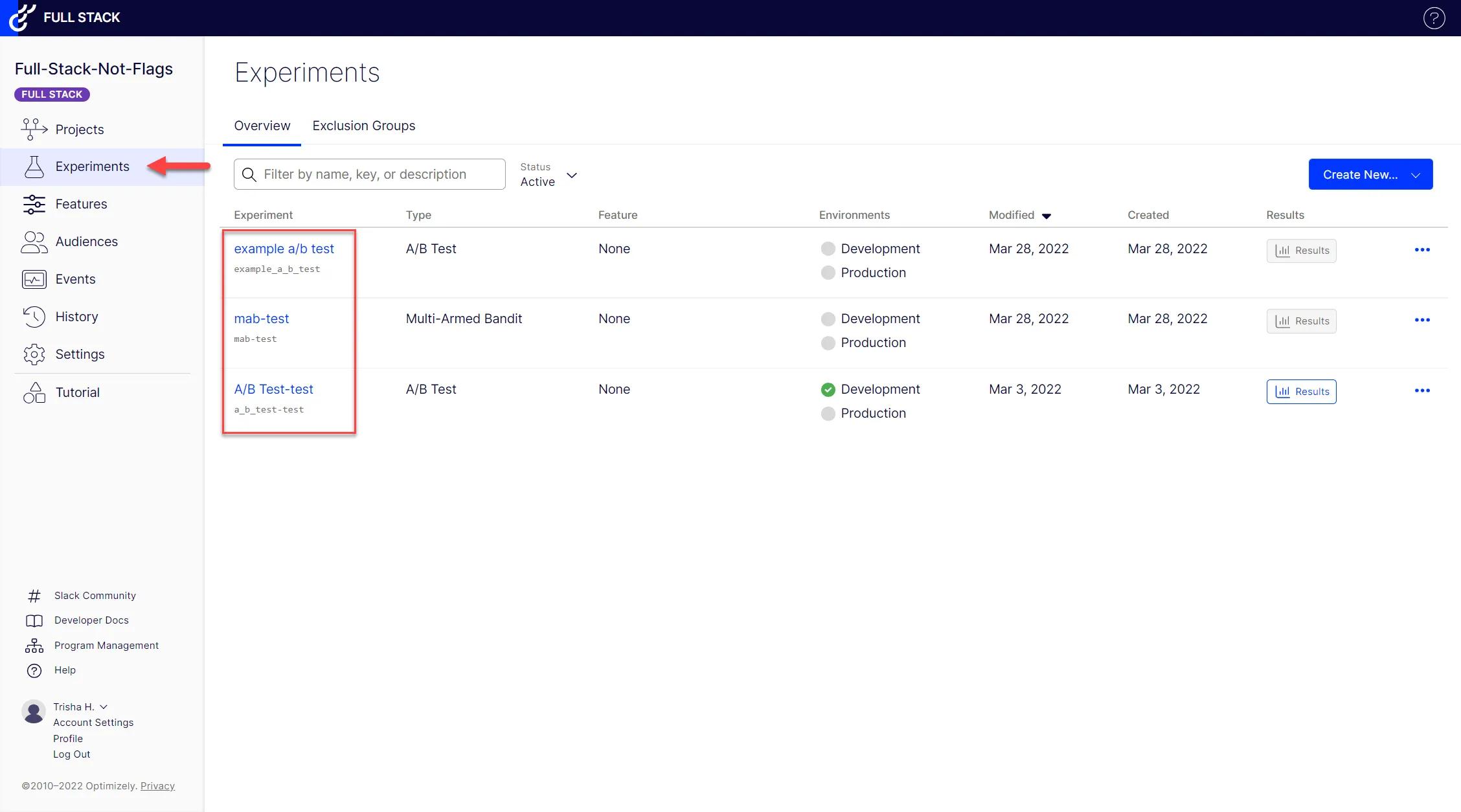
Task: Click Development status dot for mab-test
Action: (x=828, y=319)
